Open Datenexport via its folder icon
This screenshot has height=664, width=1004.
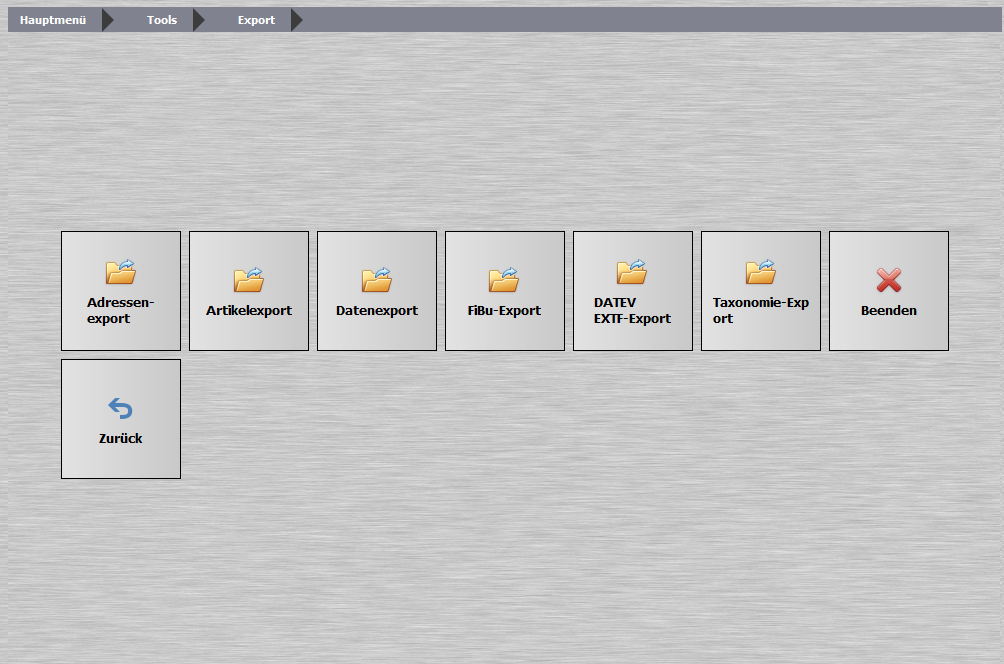point(376,280)
